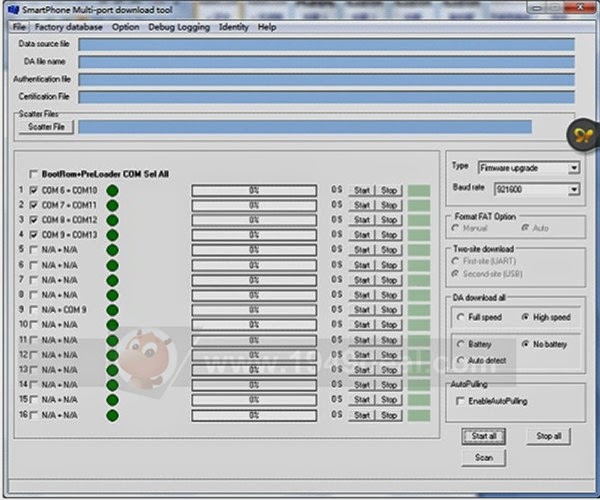The image size is (600, 500).
Task: Click Stop for row 1 COM 6 + COM10
Action: point(389,191)
